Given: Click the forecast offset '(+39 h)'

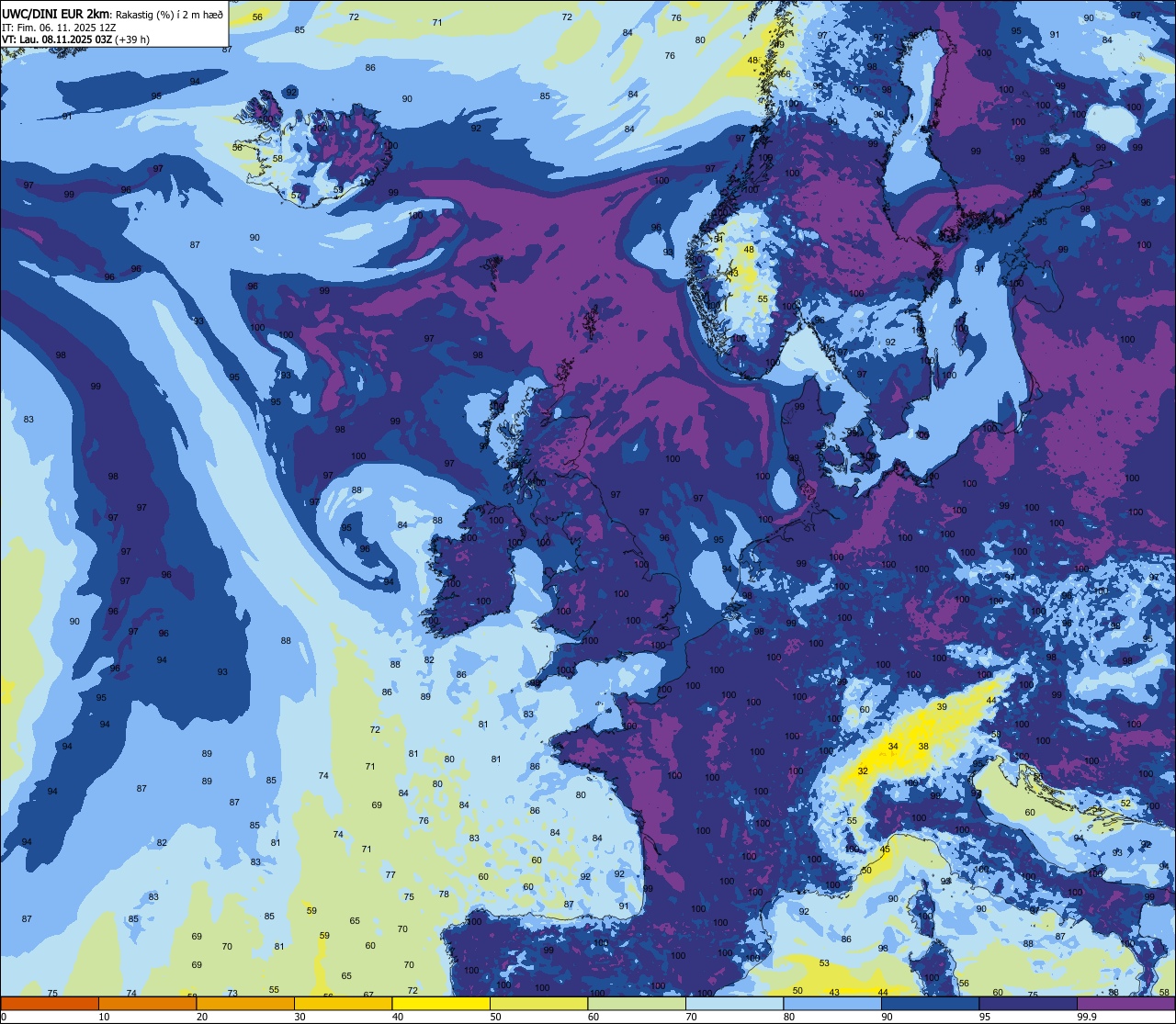Looking at the screenshot, I should [x=132, y=39].
